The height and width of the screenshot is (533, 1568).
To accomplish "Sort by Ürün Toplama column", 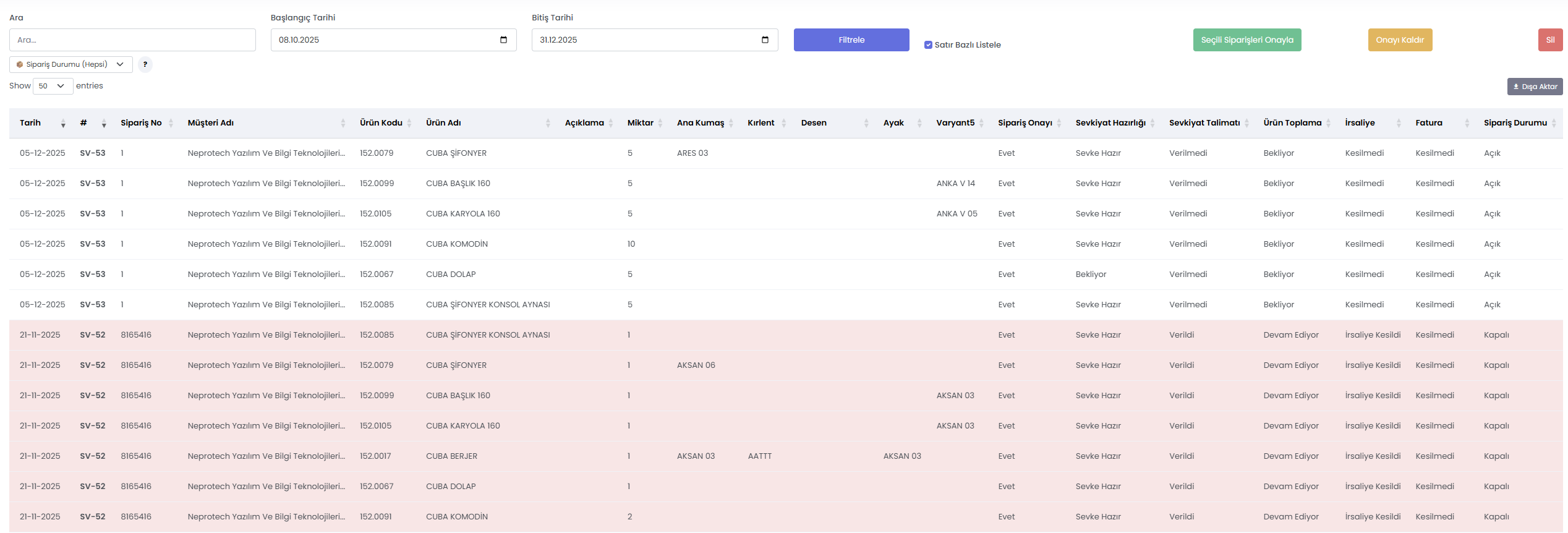I will point(1297,123).
